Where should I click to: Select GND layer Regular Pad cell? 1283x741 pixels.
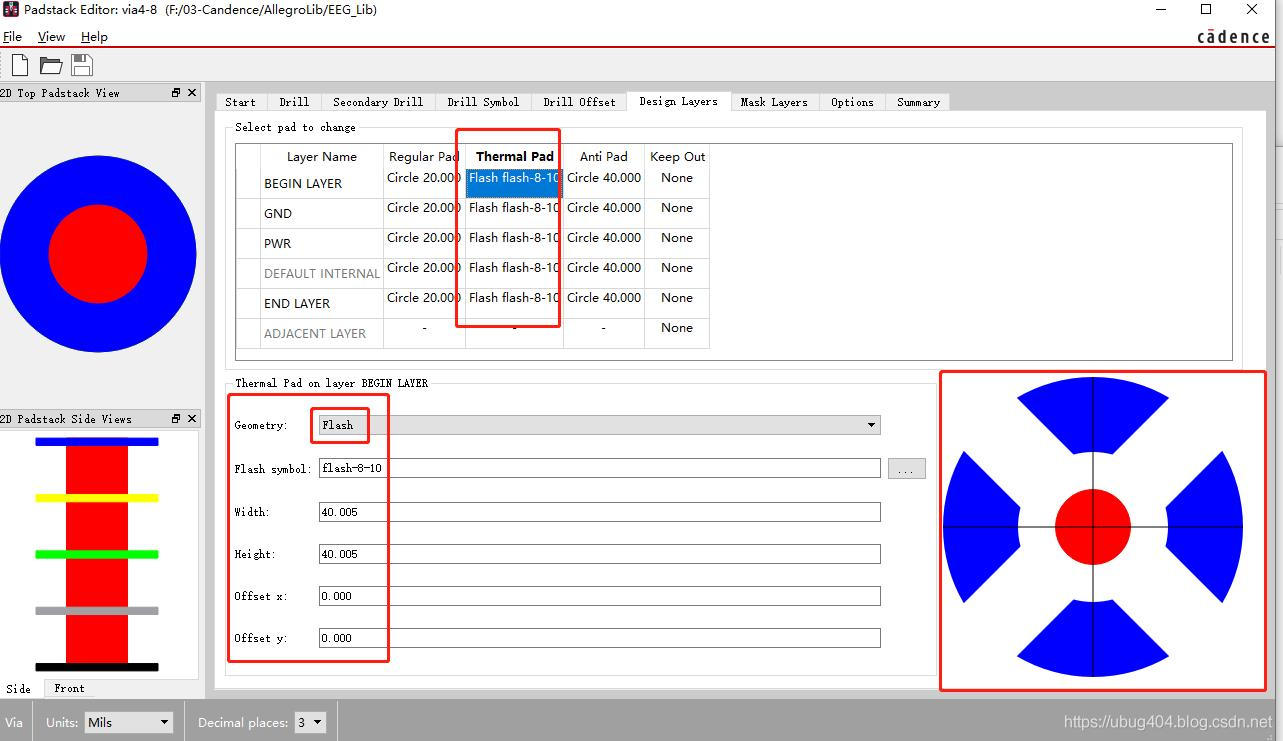point(424,213)
